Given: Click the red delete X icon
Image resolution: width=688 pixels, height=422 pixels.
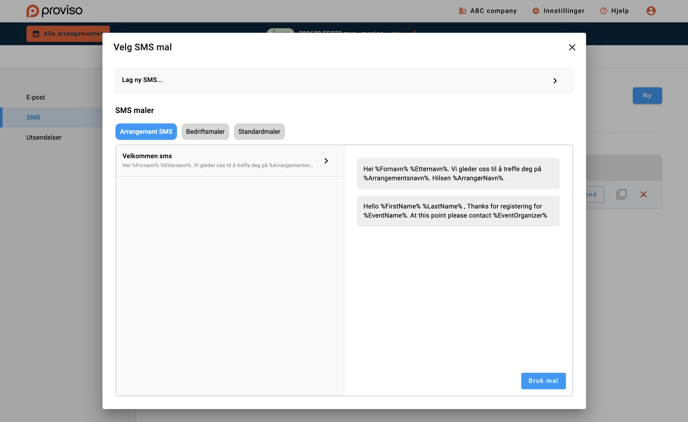Looking at the screenshot, I should (x=643, y=194).
